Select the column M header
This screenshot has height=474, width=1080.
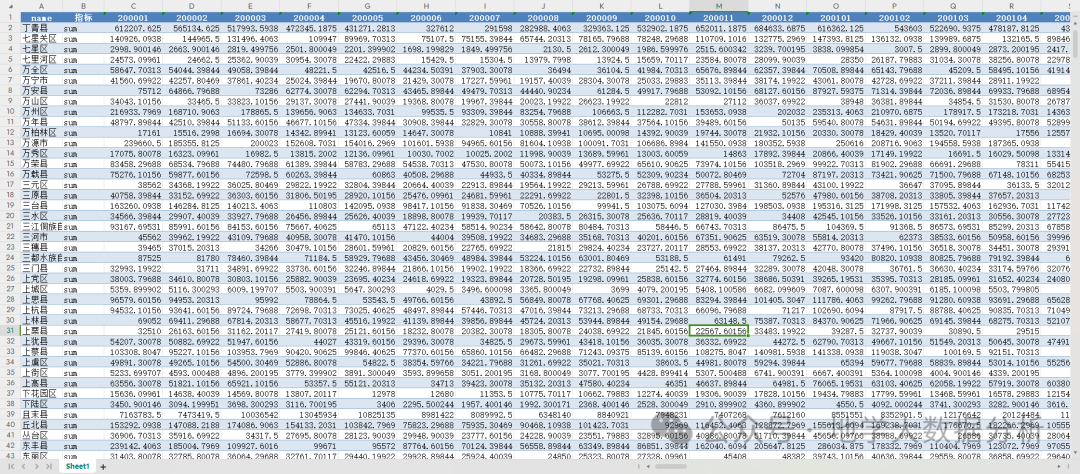pyautogui.click(x=718, y=6)
